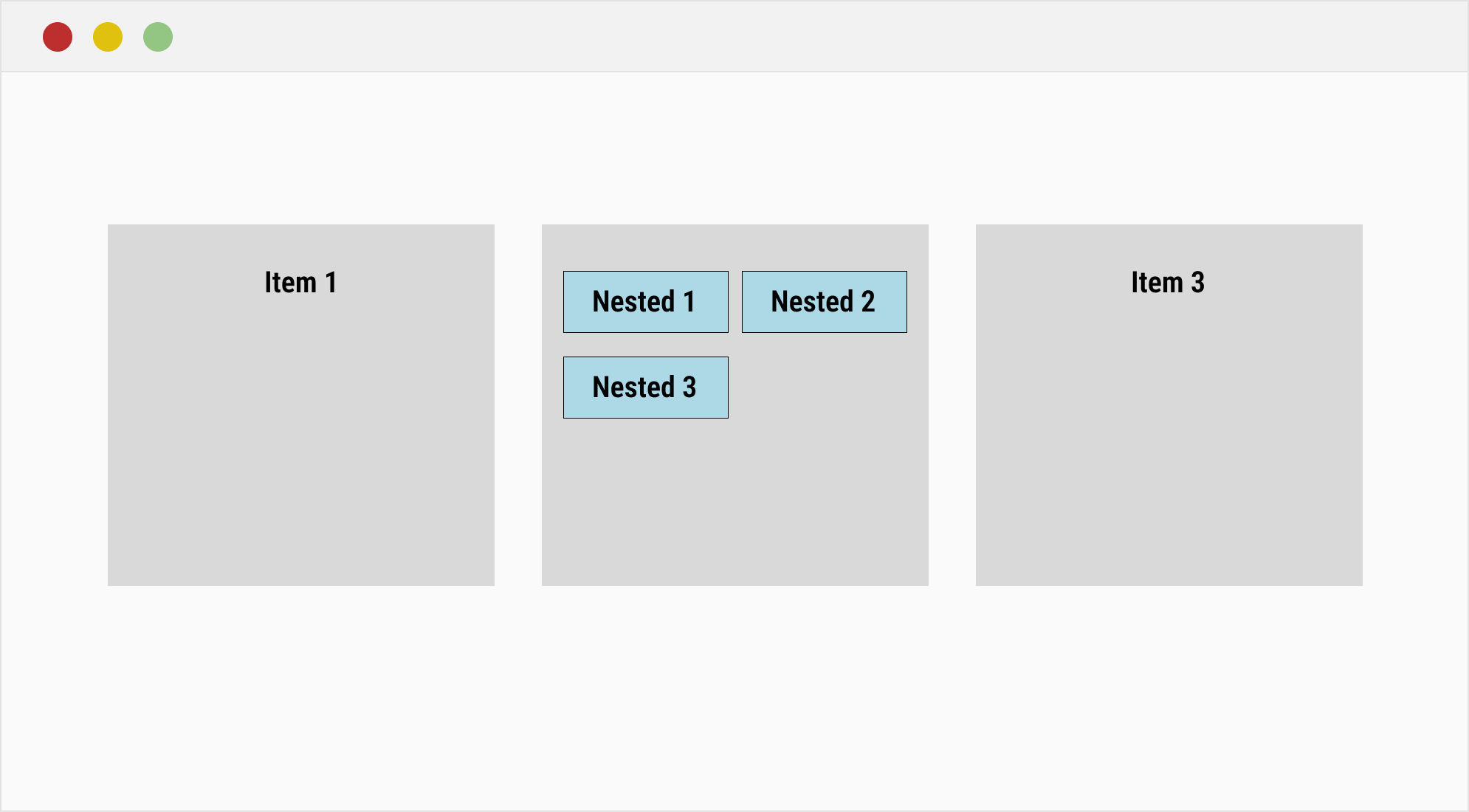1469x812 pixels.
Task: Click the Item 3 title text
Action: pos(1169,282)
